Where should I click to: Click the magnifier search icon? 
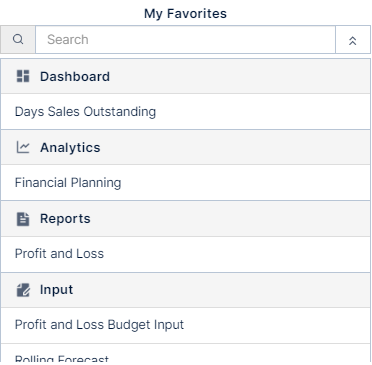[18, 39]
